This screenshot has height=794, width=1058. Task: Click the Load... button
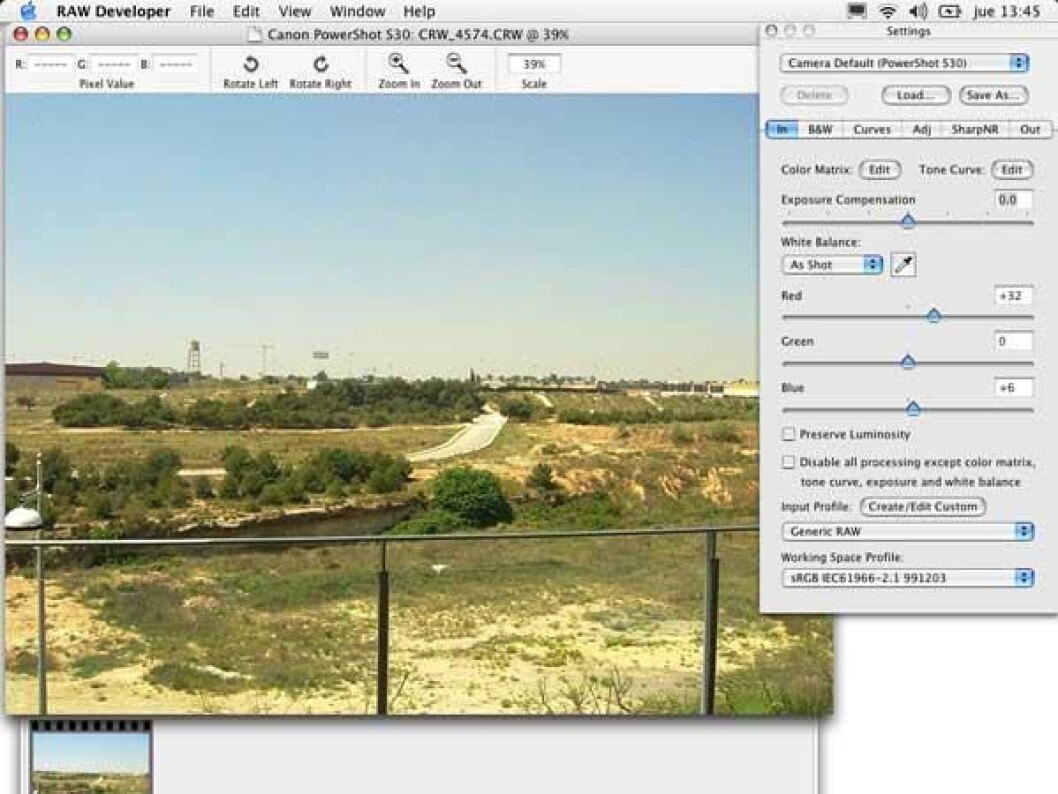pyautogui.click(x=916, y=95)
